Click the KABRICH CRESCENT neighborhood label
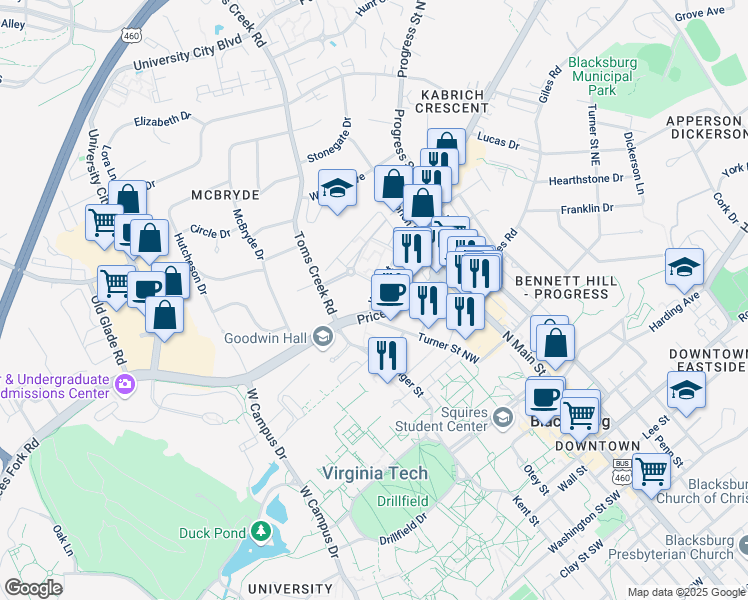The image size is (748, 600). (451, 102)
